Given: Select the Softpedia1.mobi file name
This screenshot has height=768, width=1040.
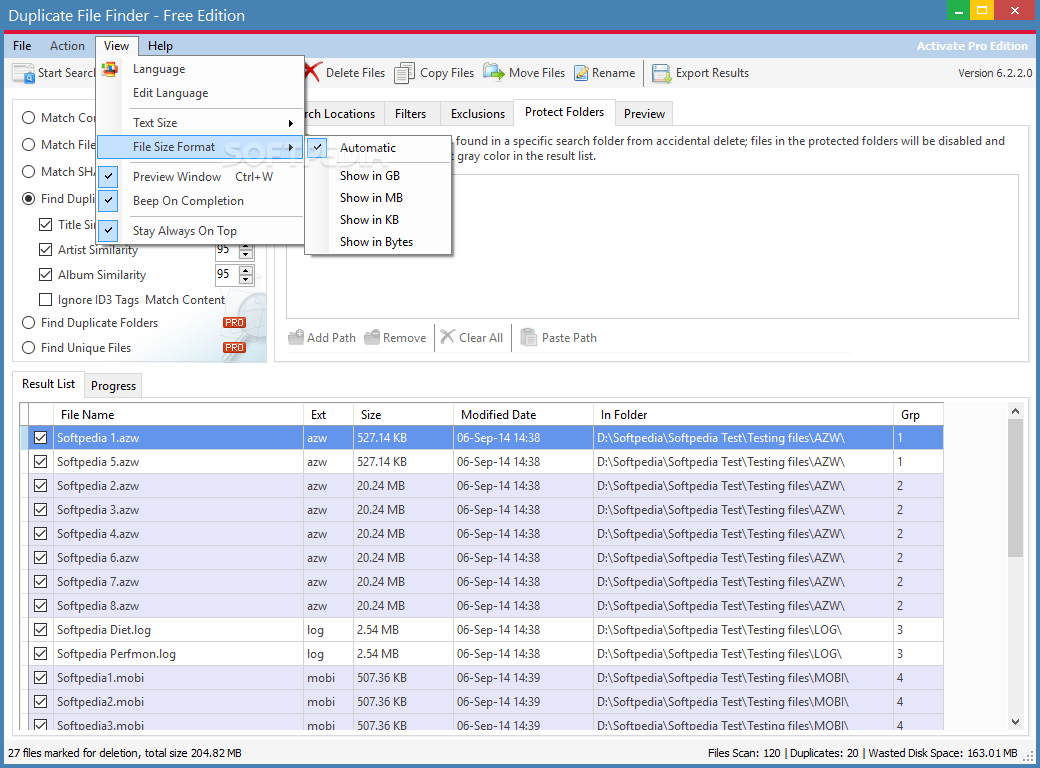Looking at the screenshot, I should coord(100,678).
